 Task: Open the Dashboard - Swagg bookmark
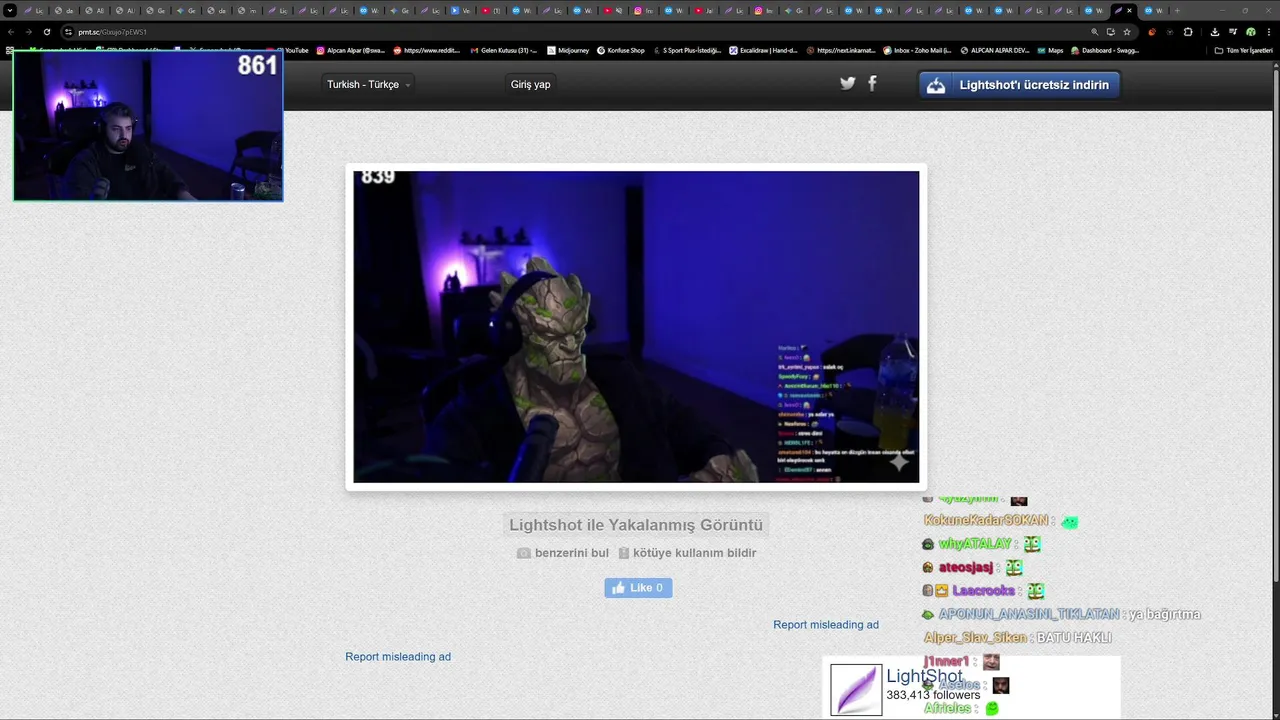(1105, 50)
